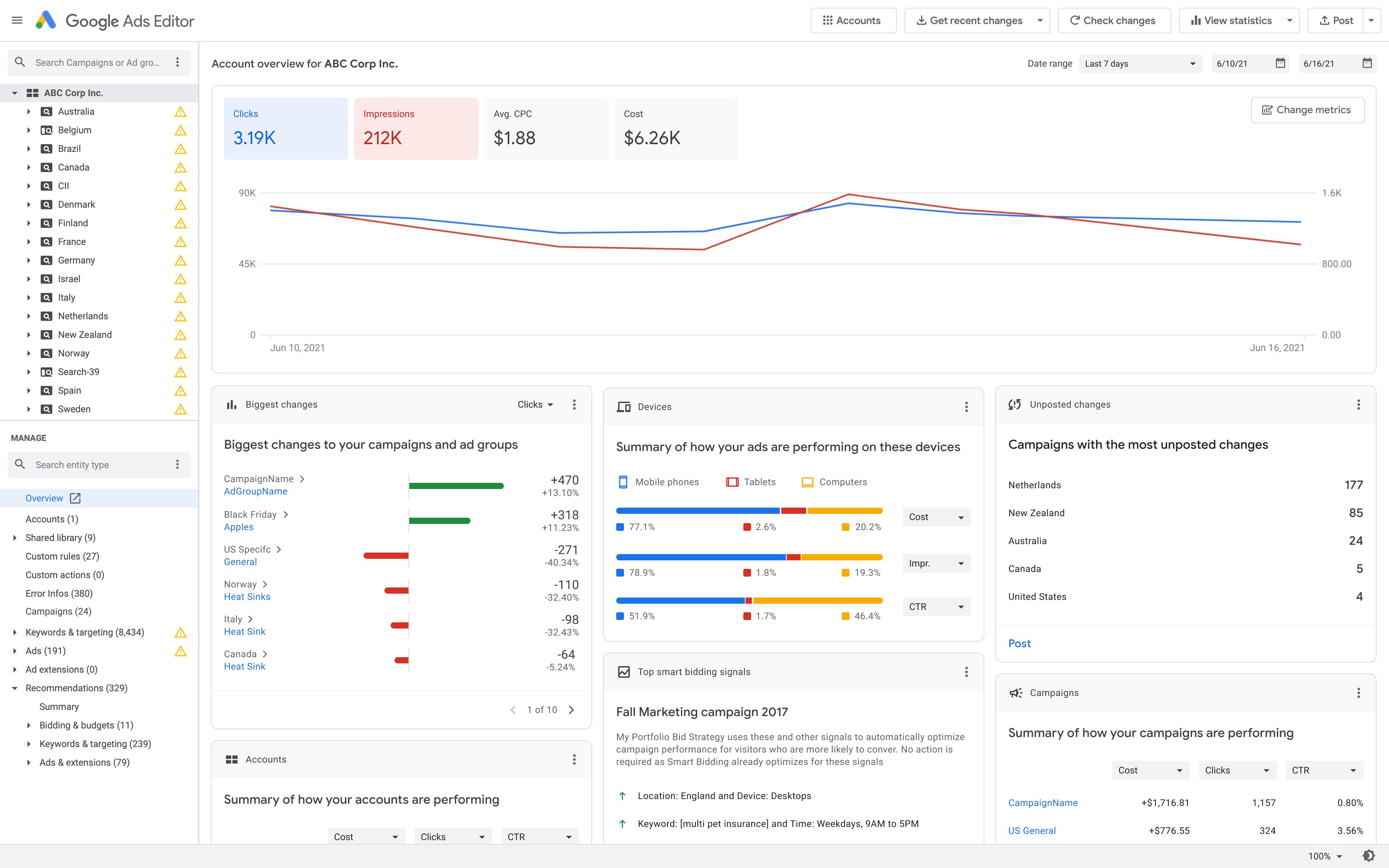Click the Overview tab in sidebar
The height and width of the screenshot is (868, 1389).
pos(44,498)
